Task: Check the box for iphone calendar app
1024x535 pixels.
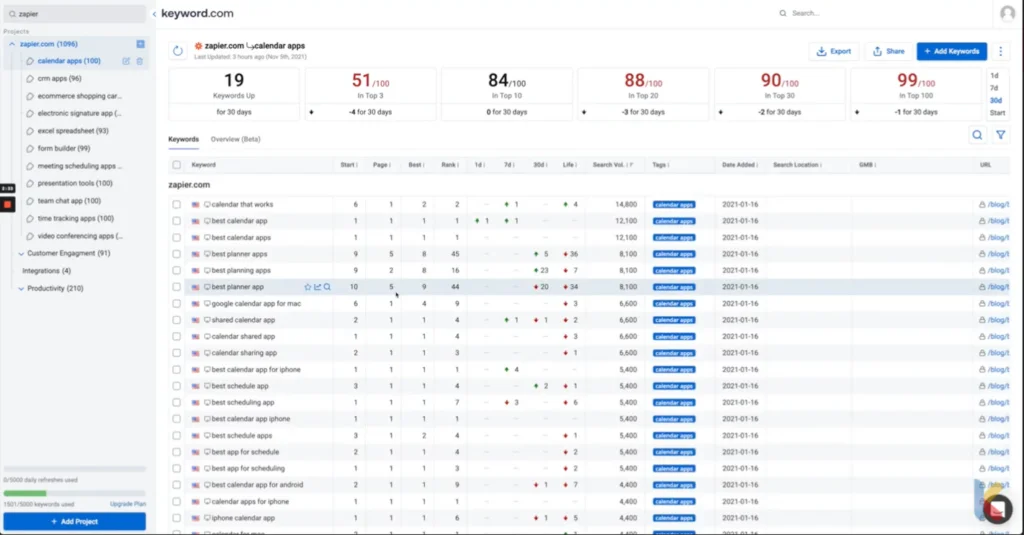Action: click(176, 518)
